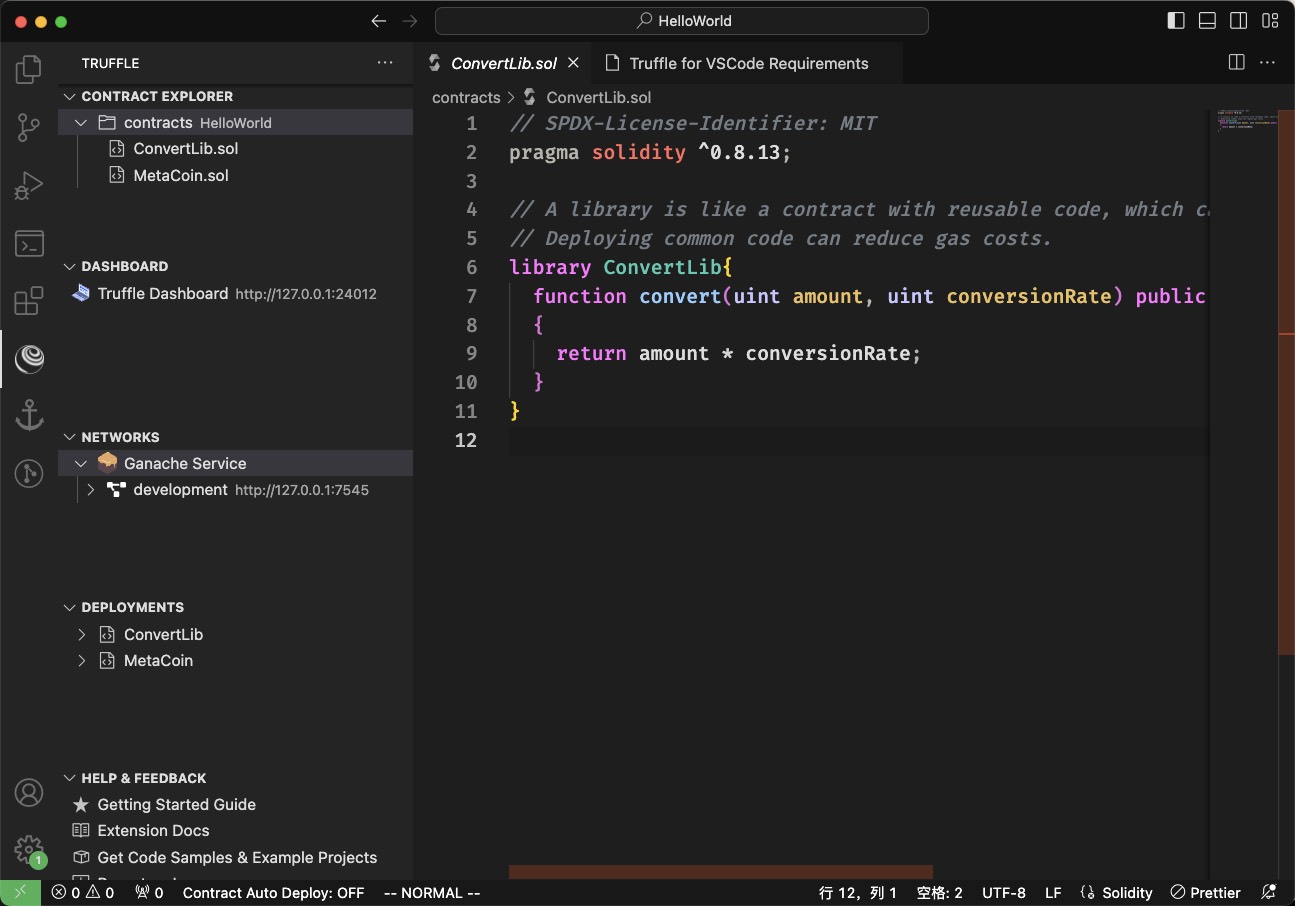Image resolution: width=1295 pixels, height=906 pixels.
Task: Split the editor to the right
Action: [1237, 63]
